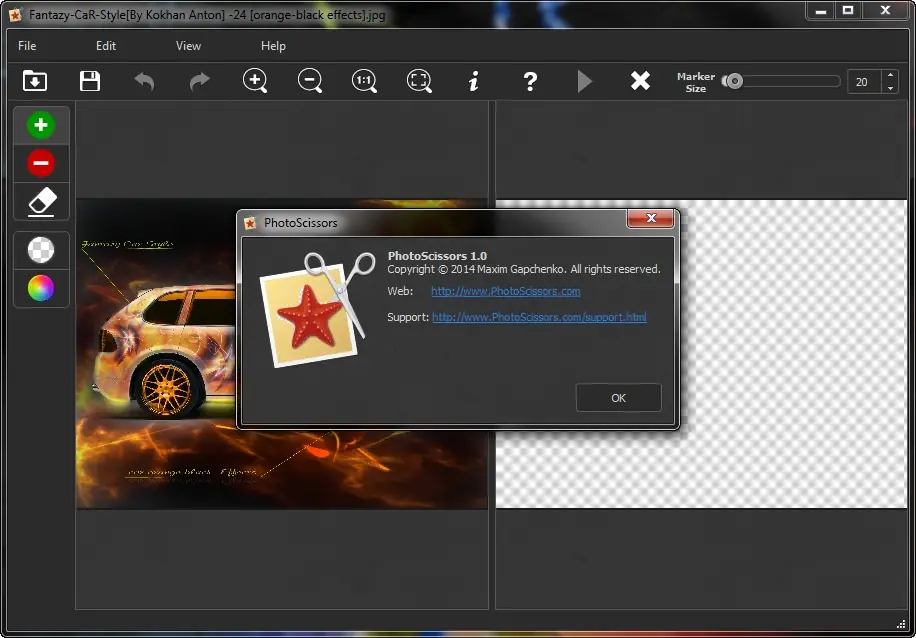This screenshot has width=916, height=638.
Task: Choose the transparent background option
Action: point(41,250)
